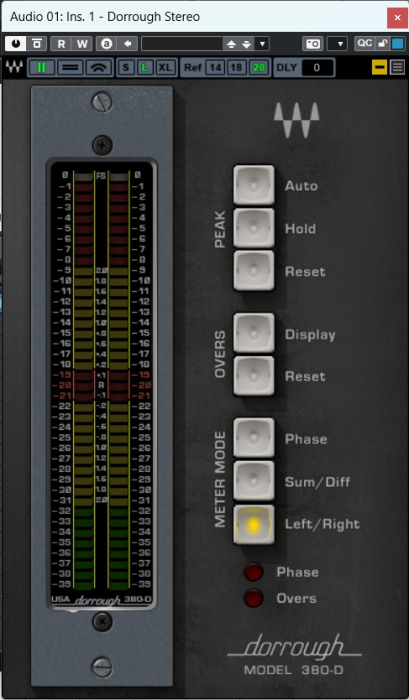409x700 pixels.
Task: Select the horizontal bars meter layout
Action: (70, 68)
